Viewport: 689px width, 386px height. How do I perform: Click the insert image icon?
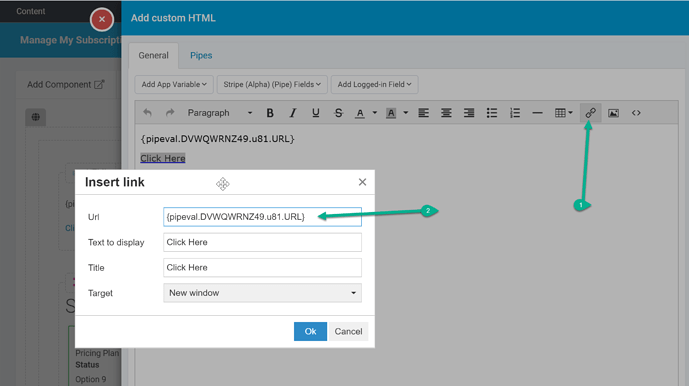click(613, 113)
